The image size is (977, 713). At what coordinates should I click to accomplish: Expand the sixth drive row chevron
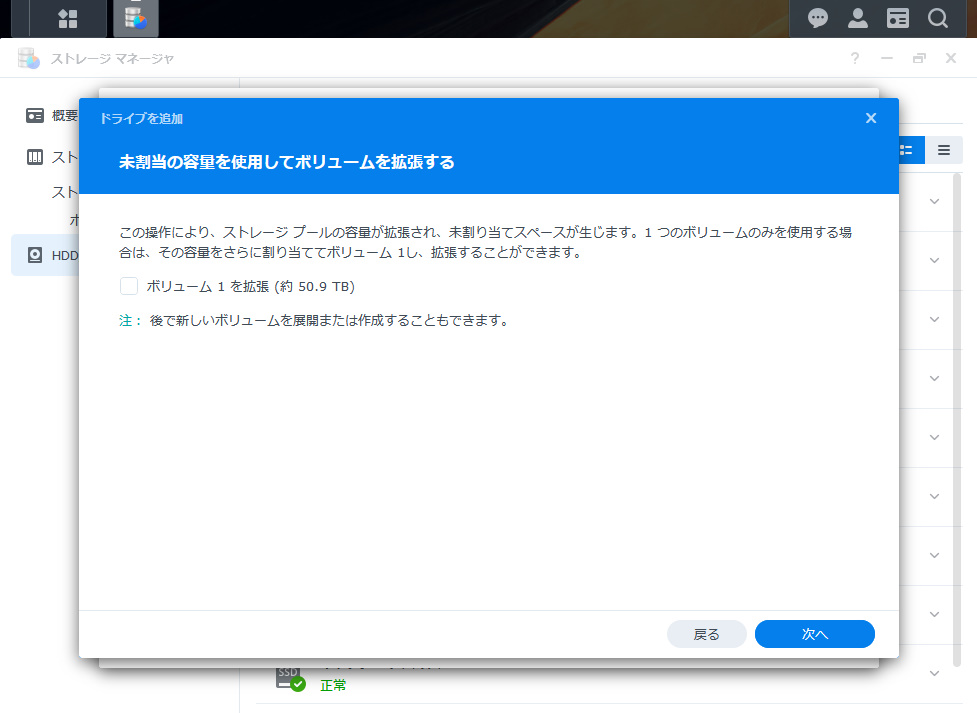pos(935,496)
